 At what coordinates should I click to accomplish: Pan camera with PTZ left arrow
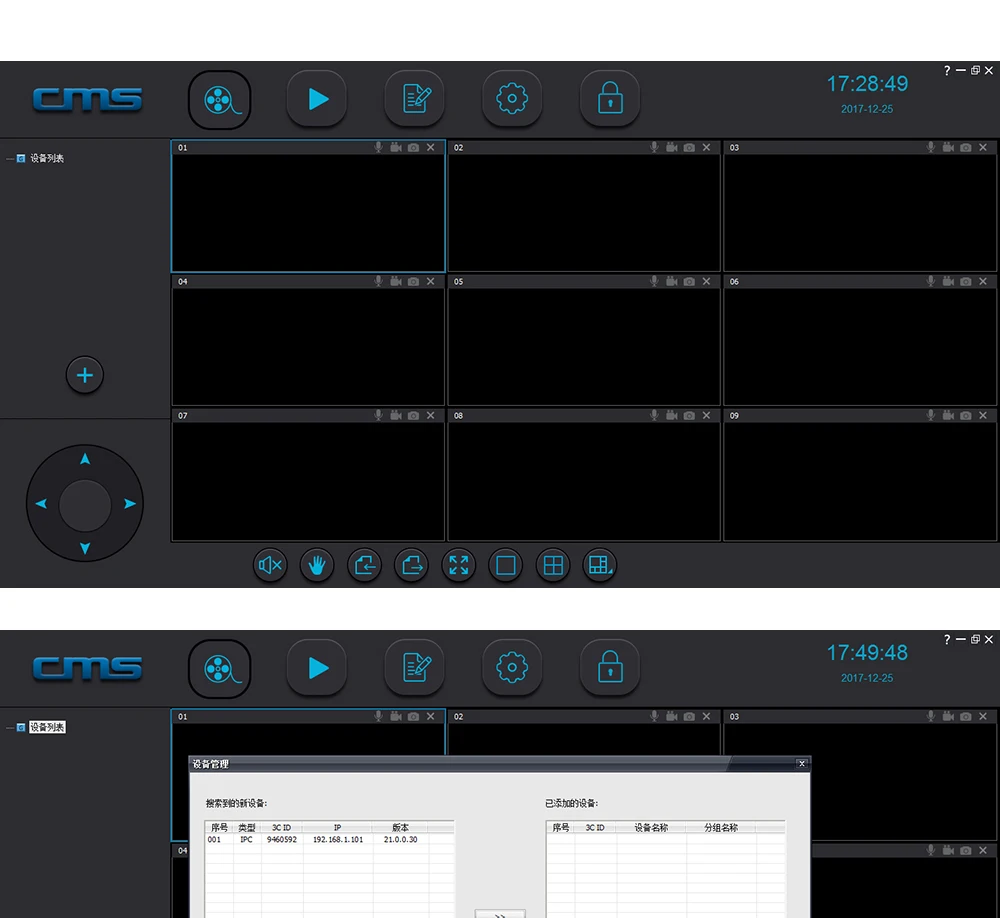pos(41,503)
